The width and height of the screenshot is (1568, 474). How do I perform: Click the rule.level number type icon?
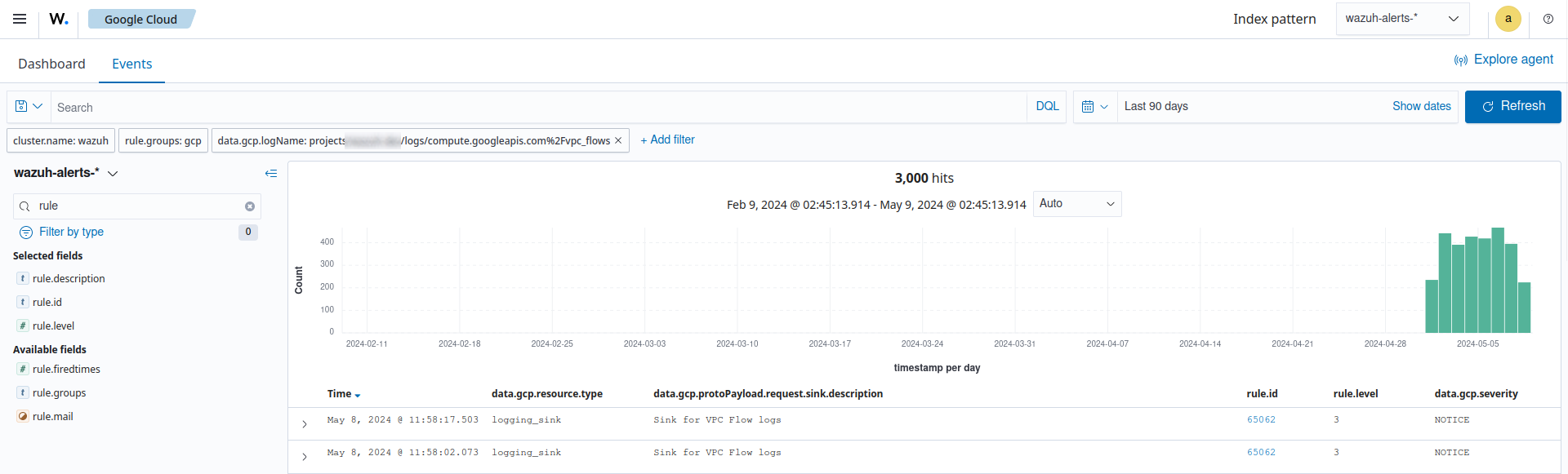[x=23, y=326]
